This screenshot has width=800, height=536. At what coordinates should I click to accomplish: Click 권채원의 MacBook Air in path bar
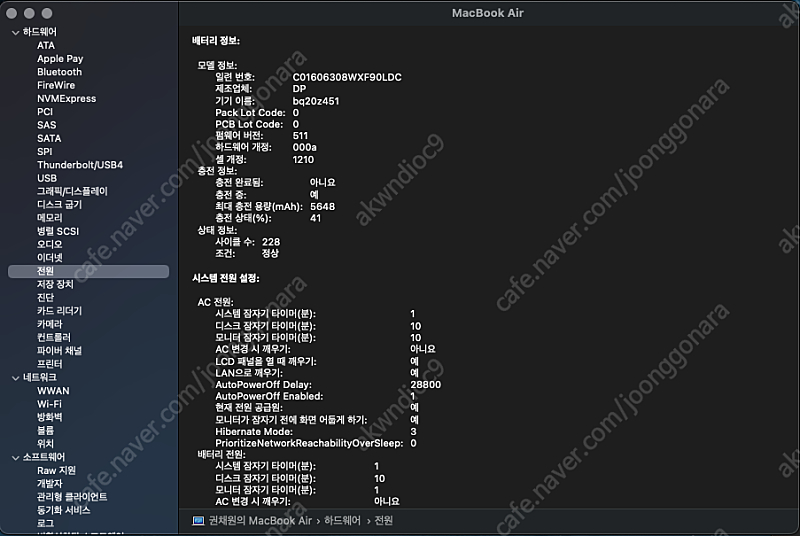point(260,521)
